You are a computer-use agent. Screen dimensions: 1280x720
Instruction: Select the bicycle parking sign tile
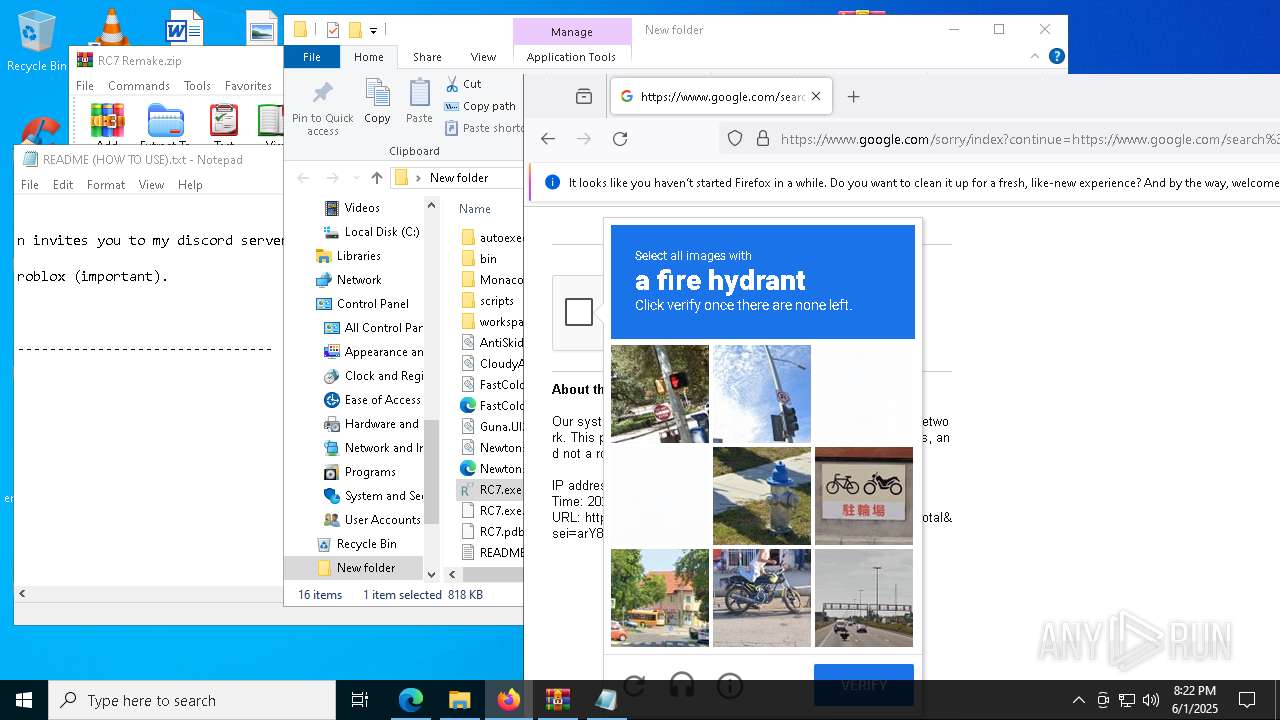[x=864, y=496]
